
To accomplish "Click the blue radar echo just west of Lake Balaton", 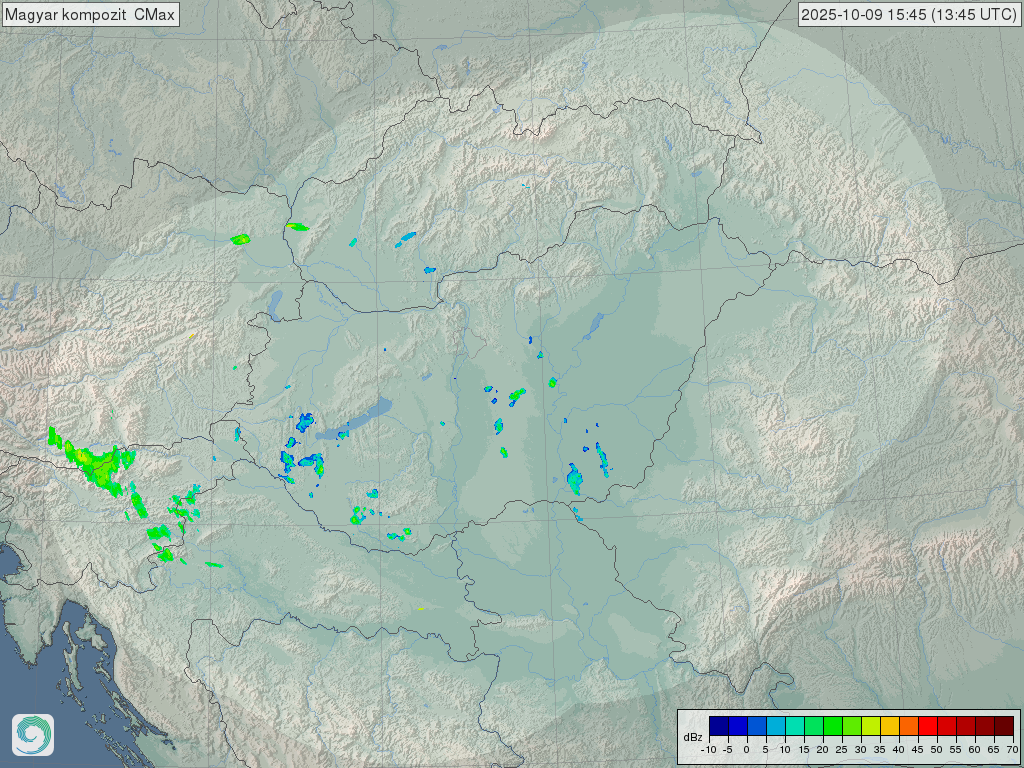I will click(303, 422).
